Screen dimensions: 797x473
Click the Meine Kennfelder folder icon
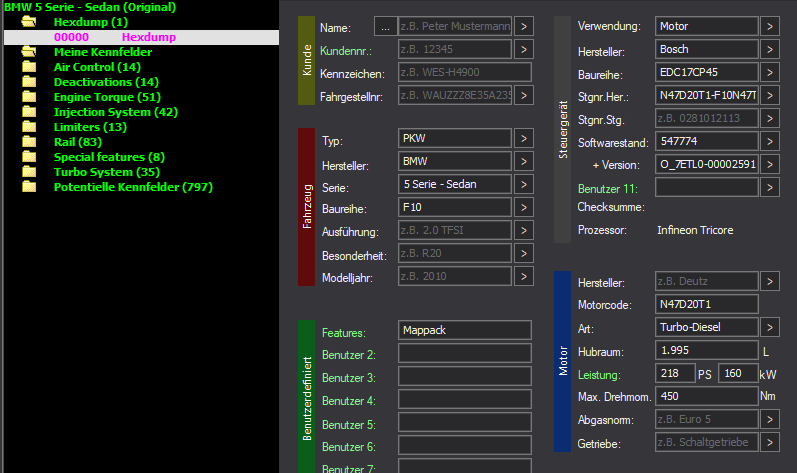(29, 52)
